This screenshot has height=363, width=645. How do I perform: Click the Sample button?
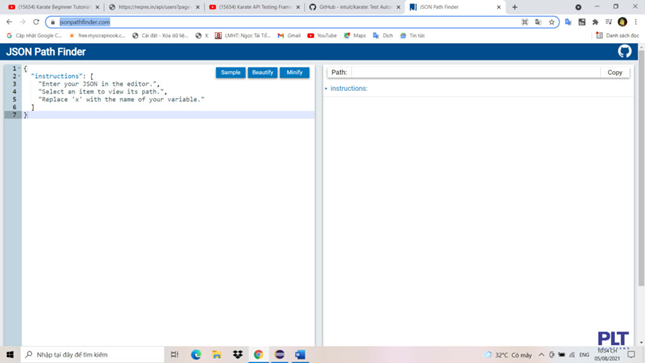[230, 72]
